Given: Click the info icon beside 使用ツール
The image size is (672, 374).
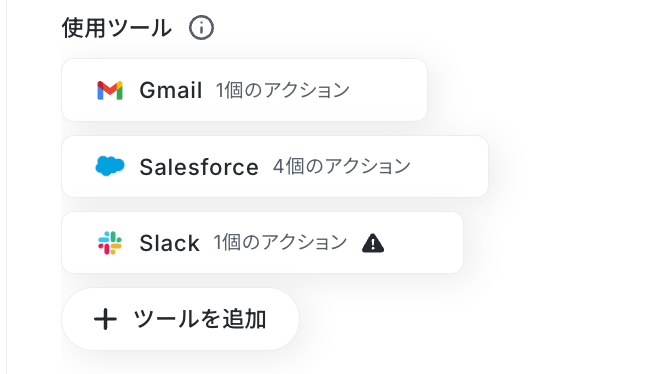Looking at the screenshot, I should [x=201, y=28].
